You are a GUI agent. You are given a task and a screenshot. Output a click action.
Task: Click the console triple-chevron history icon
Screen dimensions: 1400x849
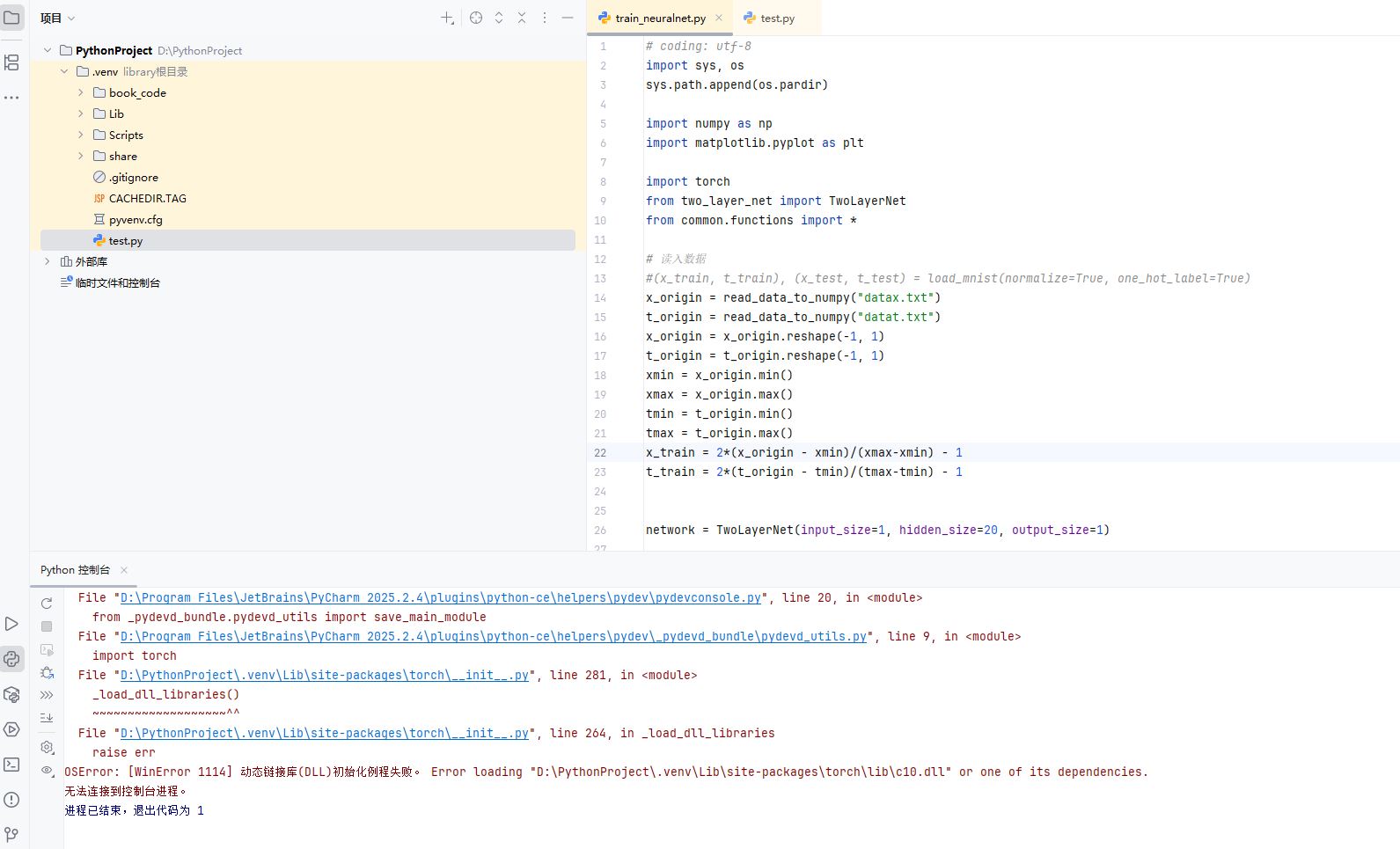[x=47, y=695]
